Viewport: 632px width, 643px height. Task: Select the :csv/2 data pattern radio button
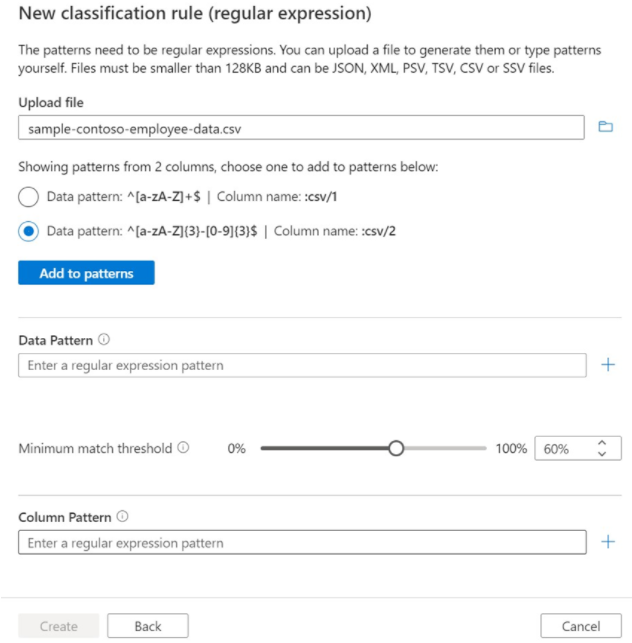(29, 231)
